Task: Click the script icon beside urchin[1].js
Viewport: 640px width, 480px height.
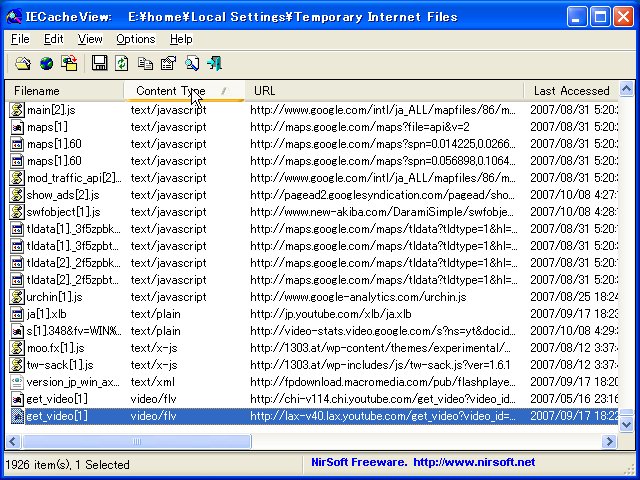Action: tap(17, 297)
